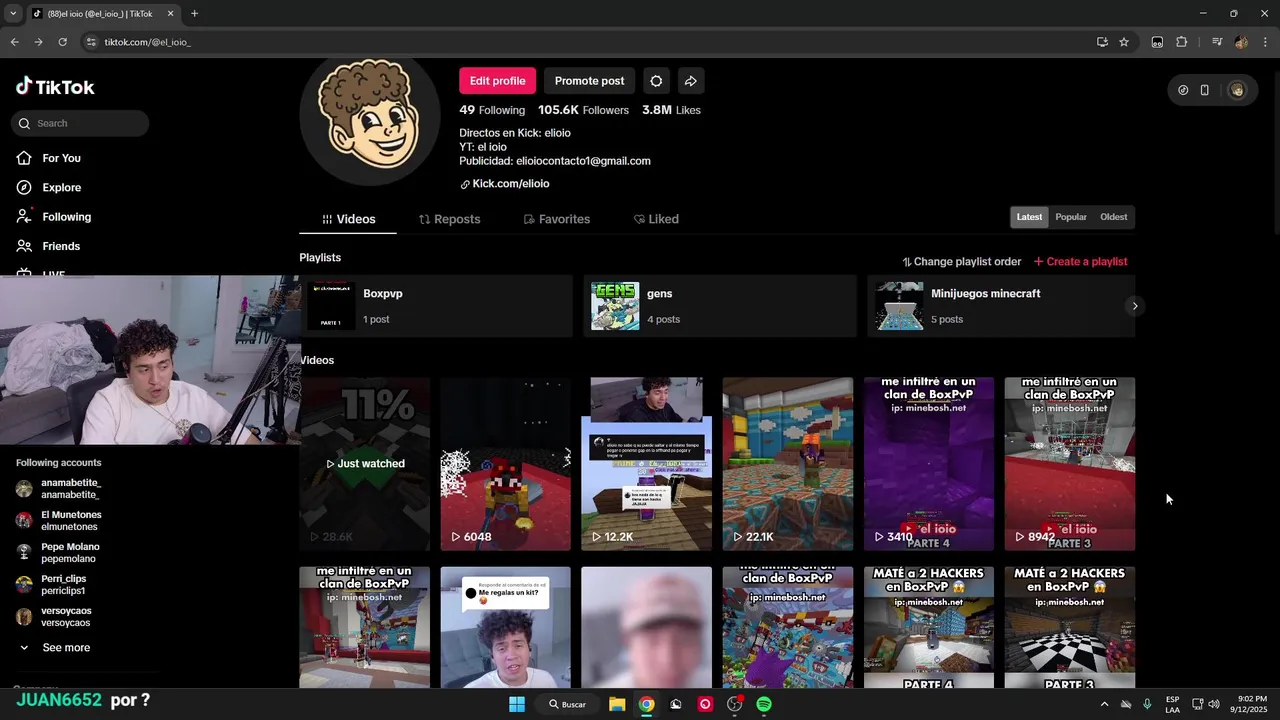Go back in Chrome
Viewport: 1280px width, 720px height.
pyautogui.click(x=14, y=42)
